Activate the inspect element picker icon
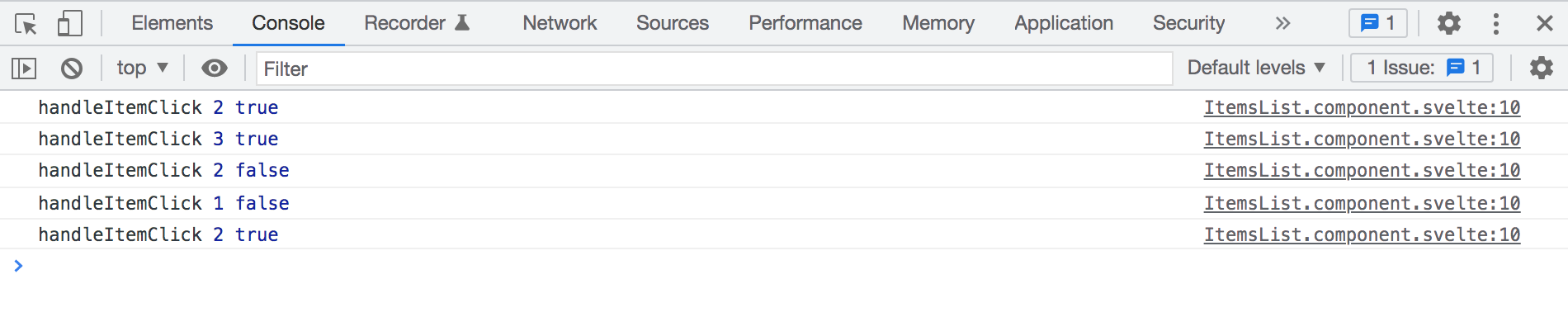The height and width of the screenshot is (317, 1568). pos(26,23)
